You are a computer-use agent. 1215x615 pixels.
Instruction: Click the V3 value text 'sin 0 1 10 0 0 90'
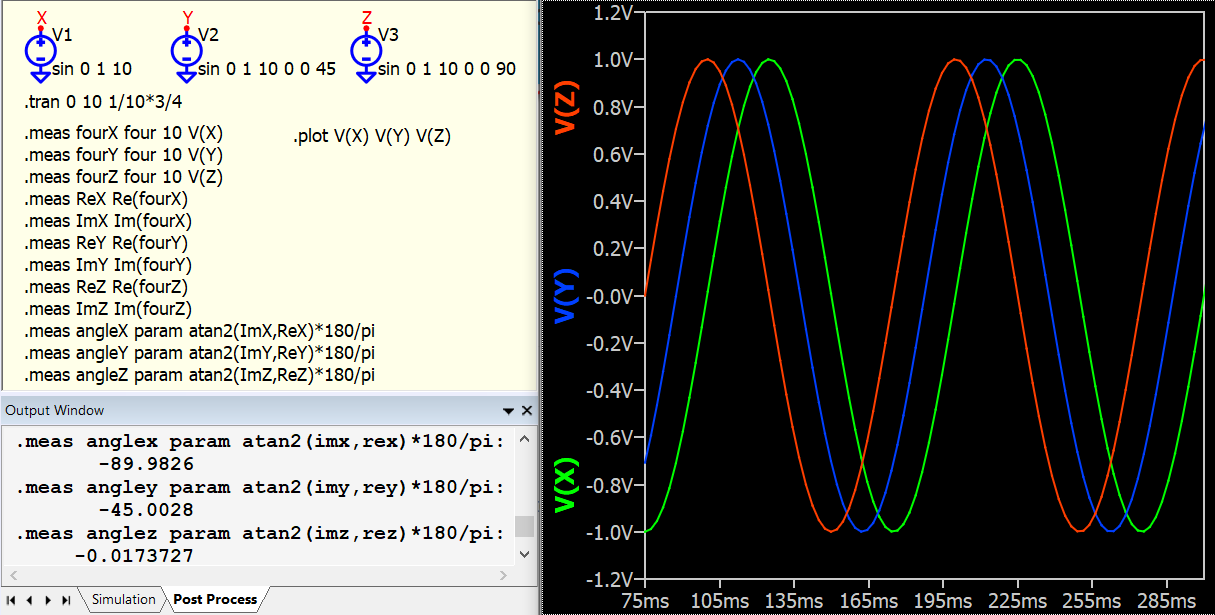447,69
